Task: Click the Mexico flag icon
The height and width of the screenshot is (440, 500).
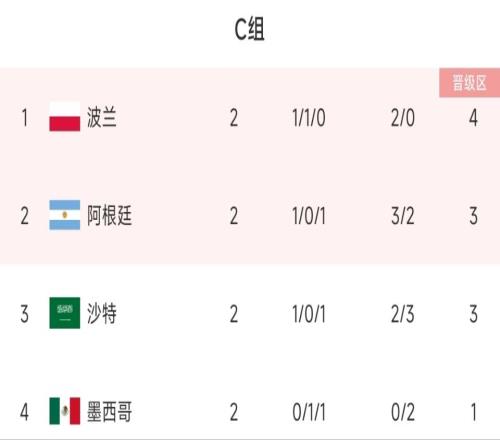Action: (x=65, y=411)
